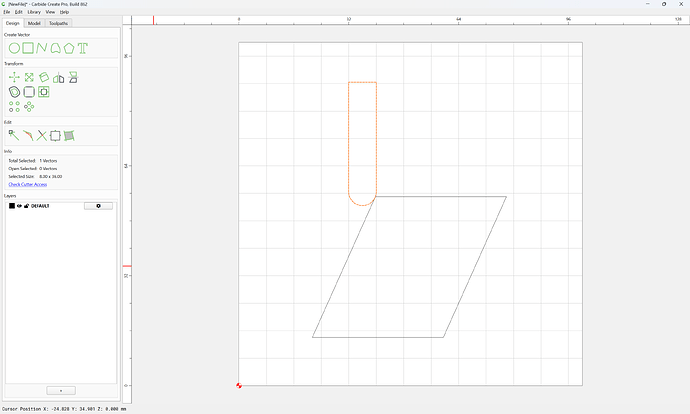The width and height of the screenshot is (690, 414).
Task: Open the Linear Array tool
Action: pyautogui.click(x=14, y=106)
